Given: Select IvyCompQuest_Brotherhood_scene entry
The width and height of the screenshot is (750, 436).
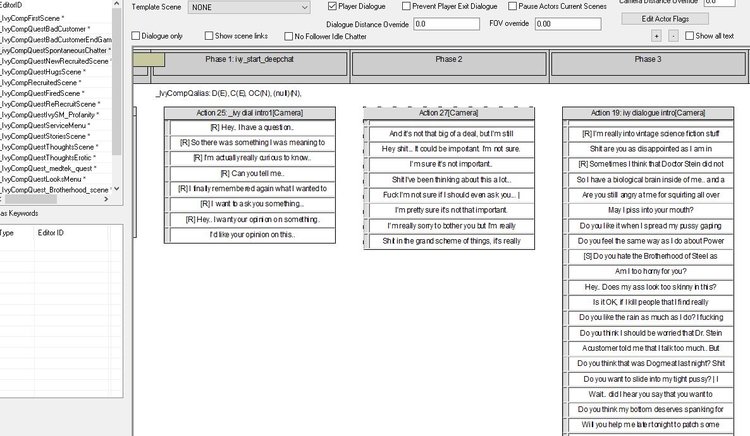Looking at the screenshot, I should [56, 190].
